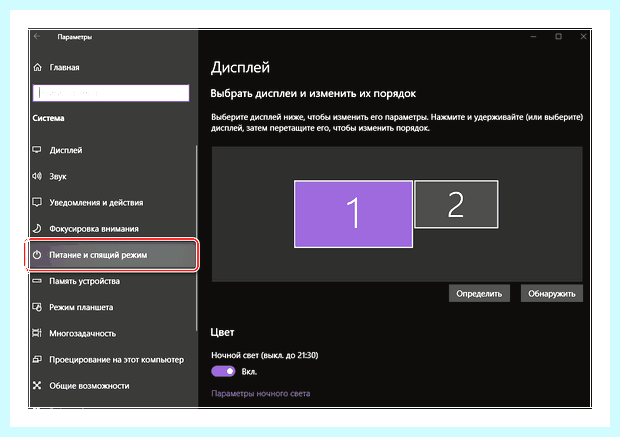Minimize the Параметры window
This screenshot has height=437, width=620.
coord(533,36)
